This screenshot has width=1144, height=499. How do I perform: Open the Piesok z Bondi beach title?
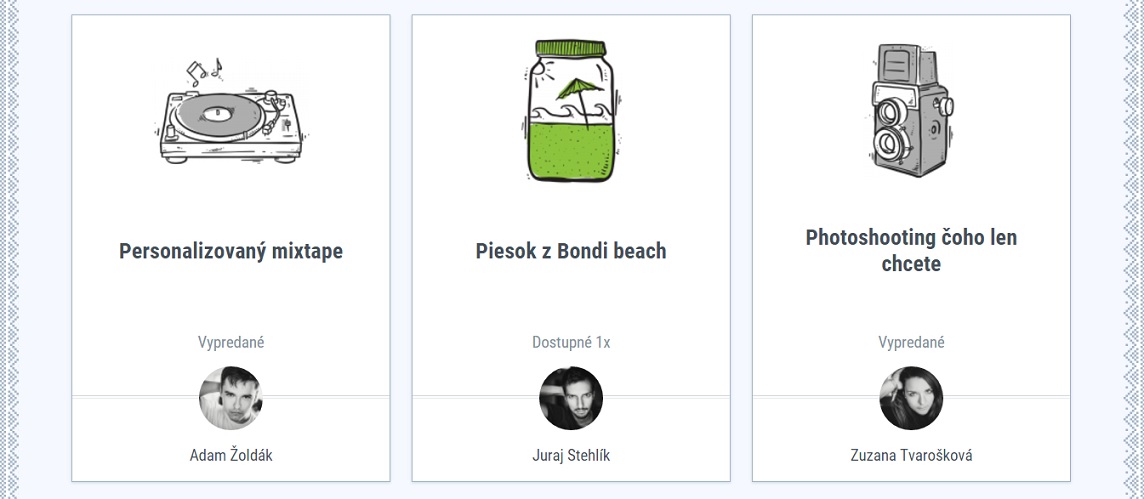pos(571,251)
